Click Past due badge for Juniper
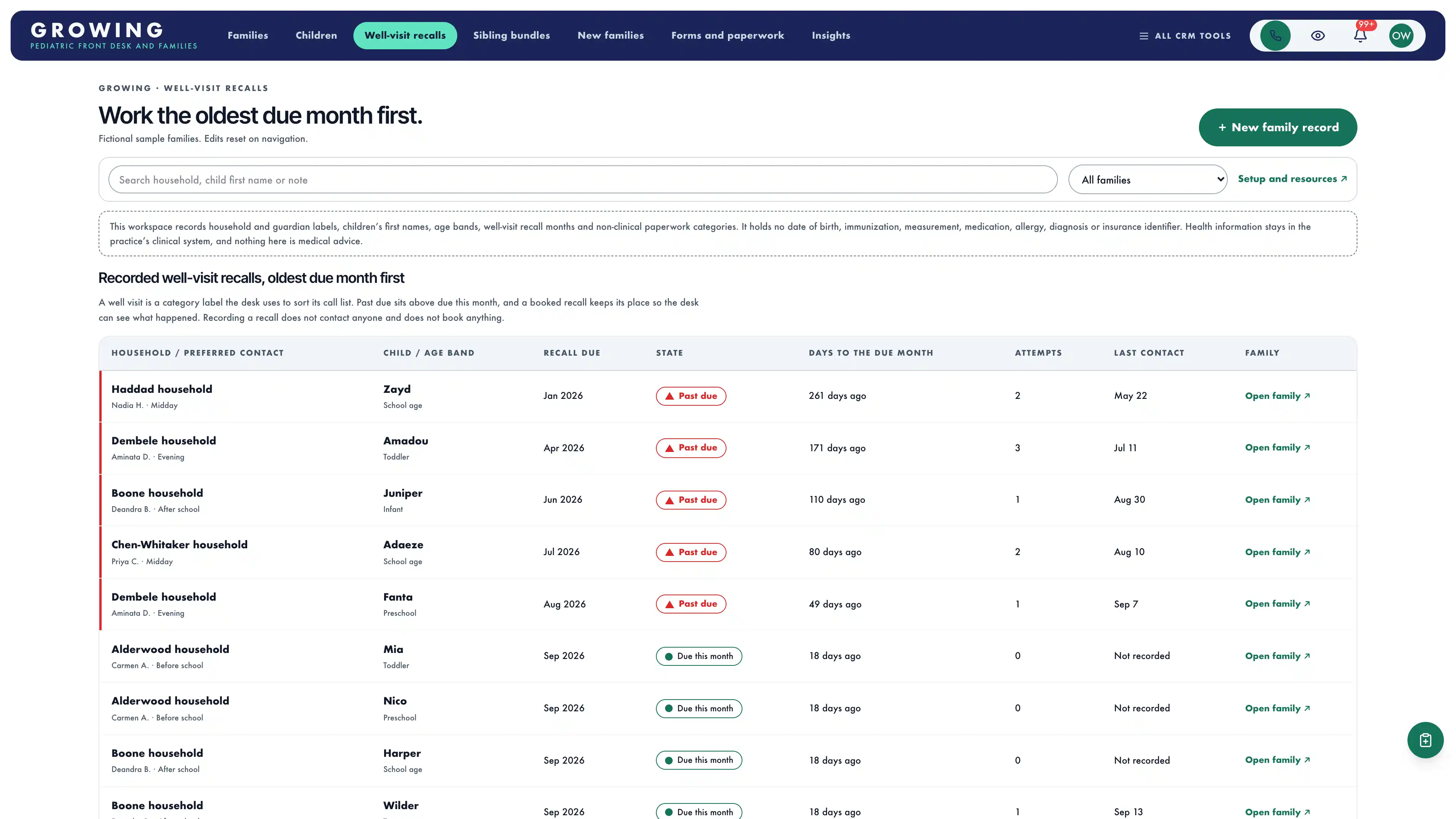This screenshot has height=819, width=1456. click(691, 500)
